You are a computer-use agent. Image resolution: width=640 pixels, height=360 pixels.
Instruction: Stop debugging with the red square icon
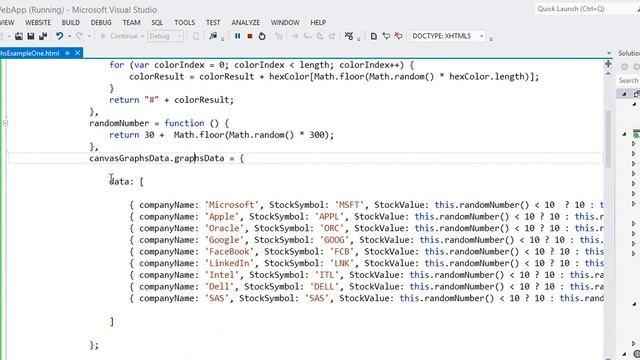[x=250, y=36]
